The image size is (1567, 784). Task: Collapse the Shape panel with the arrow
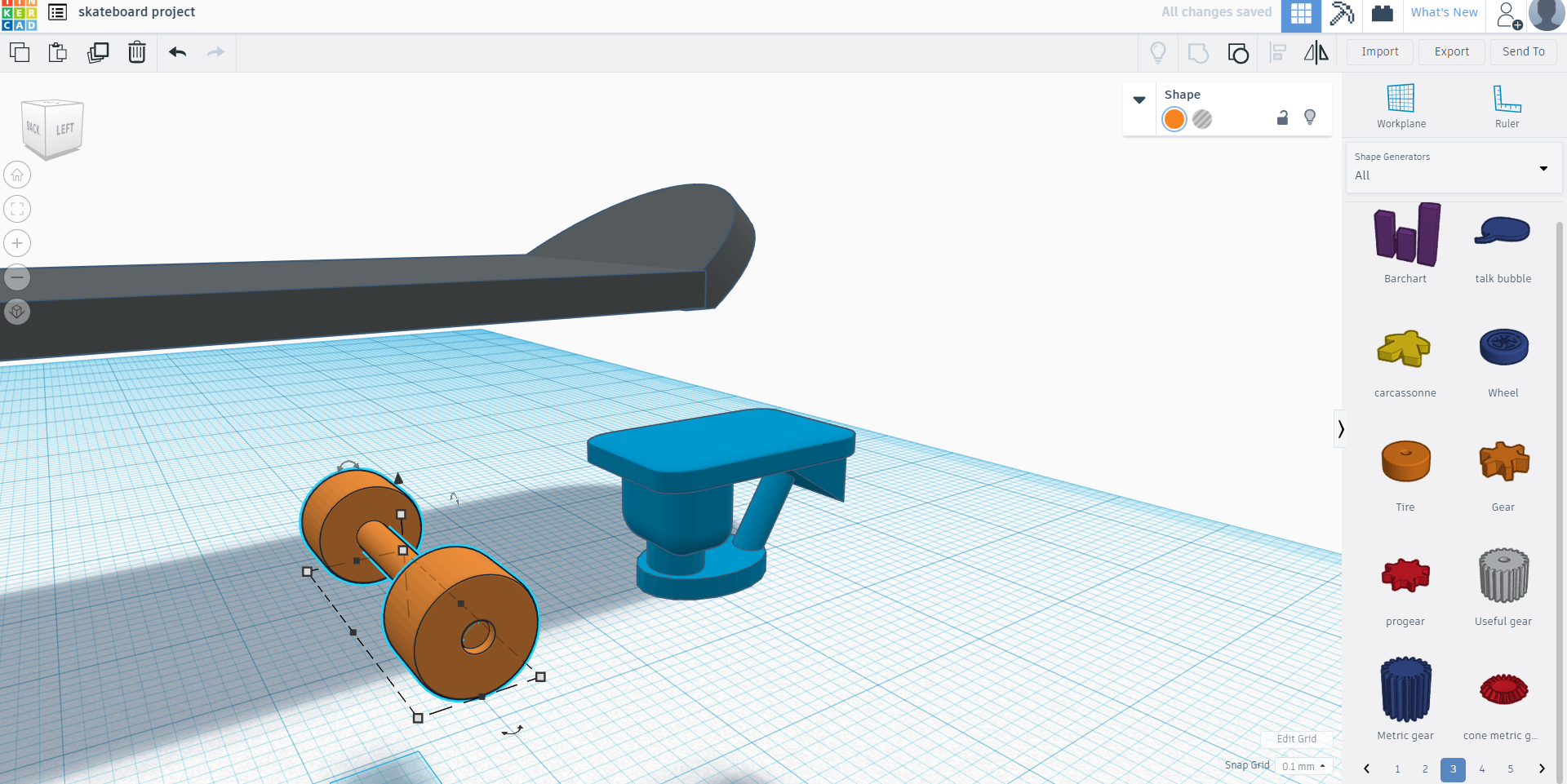(1139, 100)
